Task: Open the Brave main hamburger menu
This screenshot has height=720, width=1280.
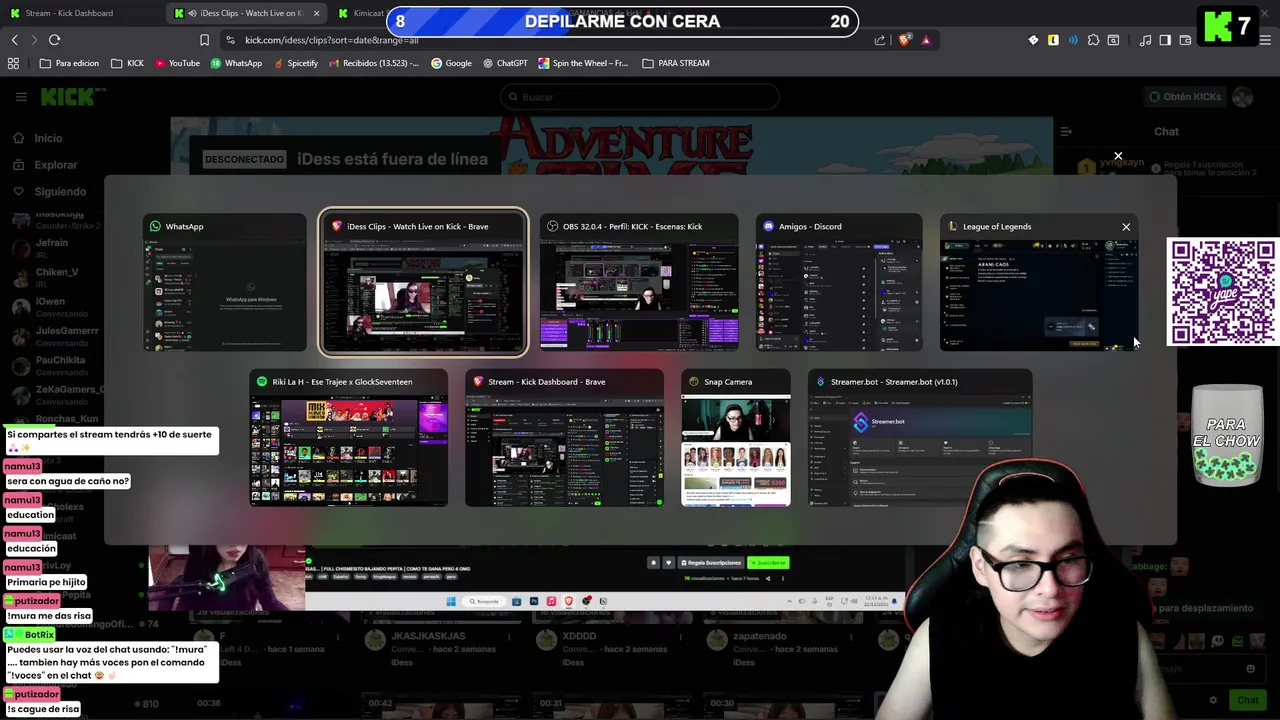Action: click(1266, 40)
